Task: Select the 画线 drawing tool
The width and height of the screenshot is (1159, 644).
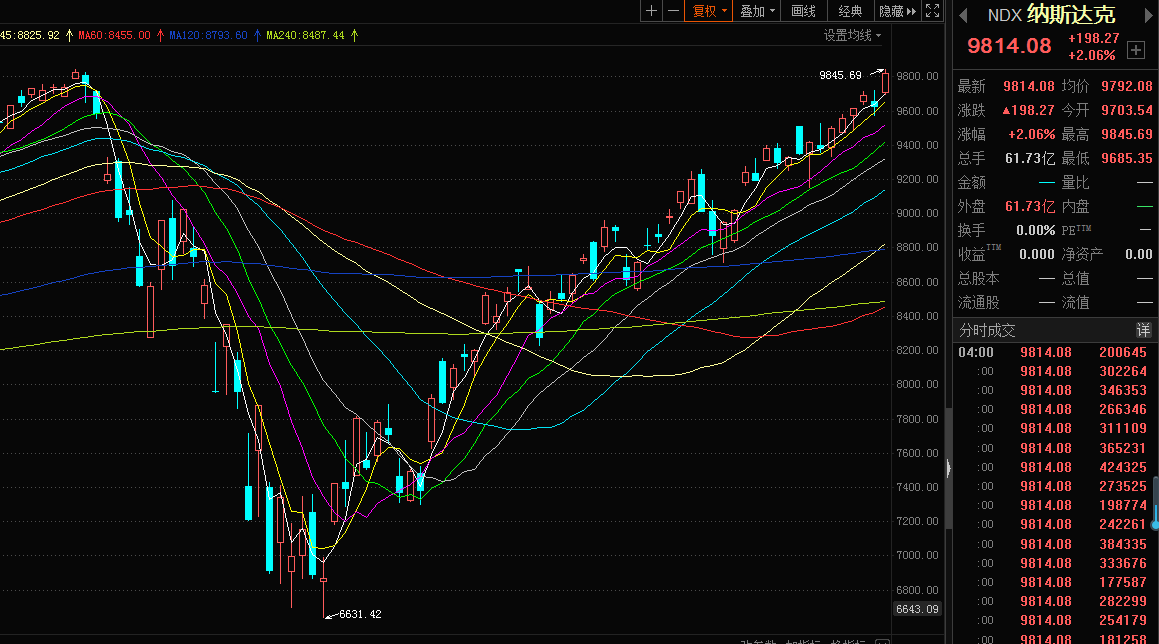Action: [803, 11]
